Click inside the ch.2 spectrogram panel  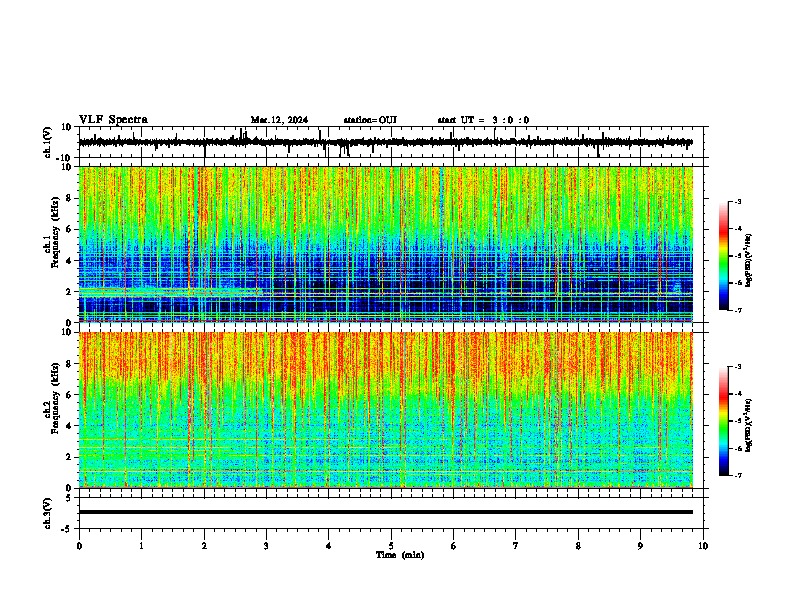click(x=386, y=410)
